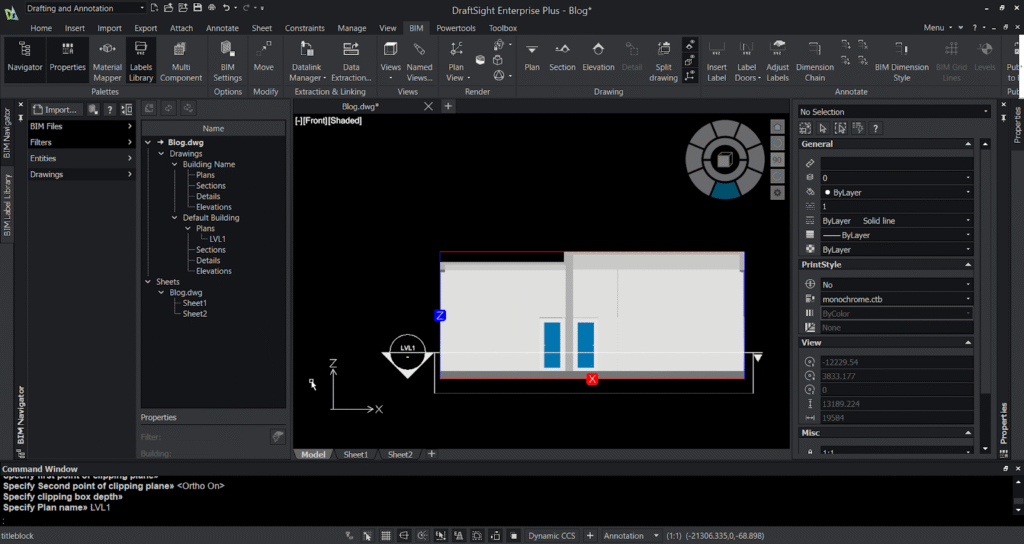Collapse the Default Building tree node
The width and height of the screenshot is (1024, 544).
[x=174, y=218]
